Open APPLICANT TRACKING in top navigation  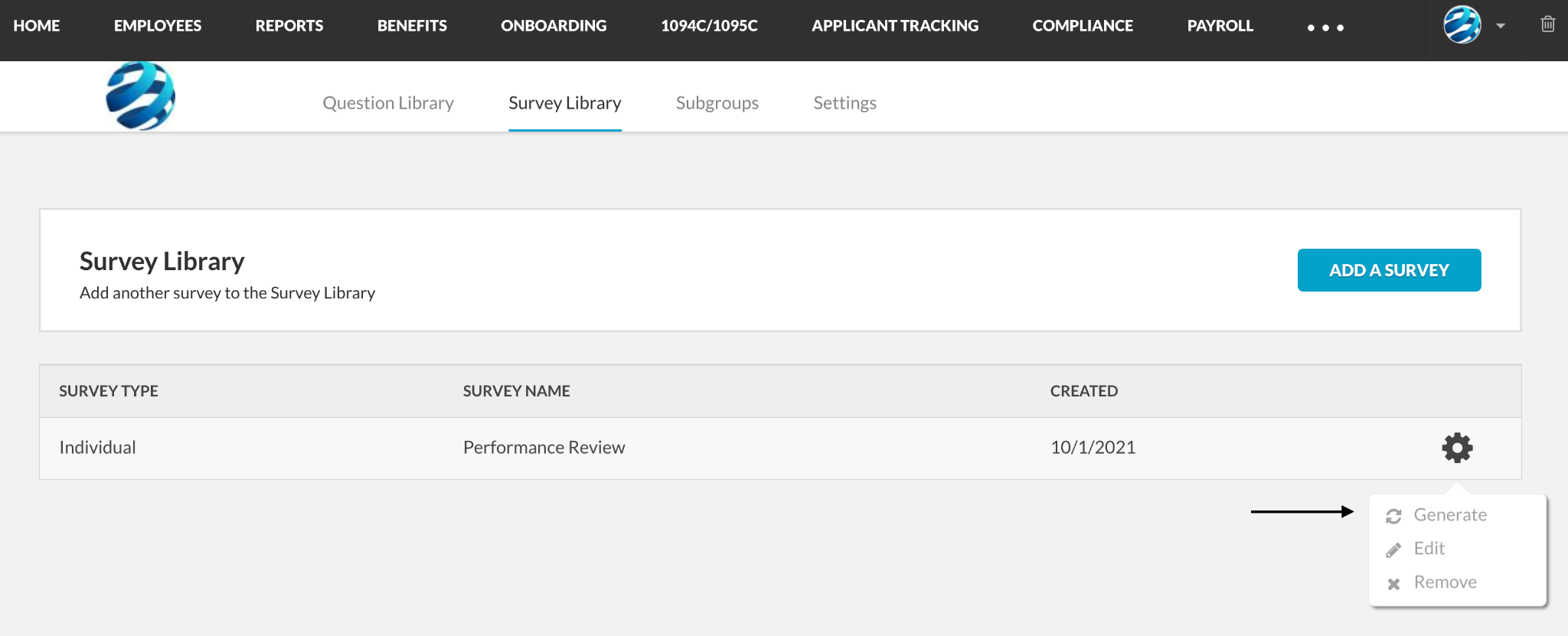click(x=895, y=25)
